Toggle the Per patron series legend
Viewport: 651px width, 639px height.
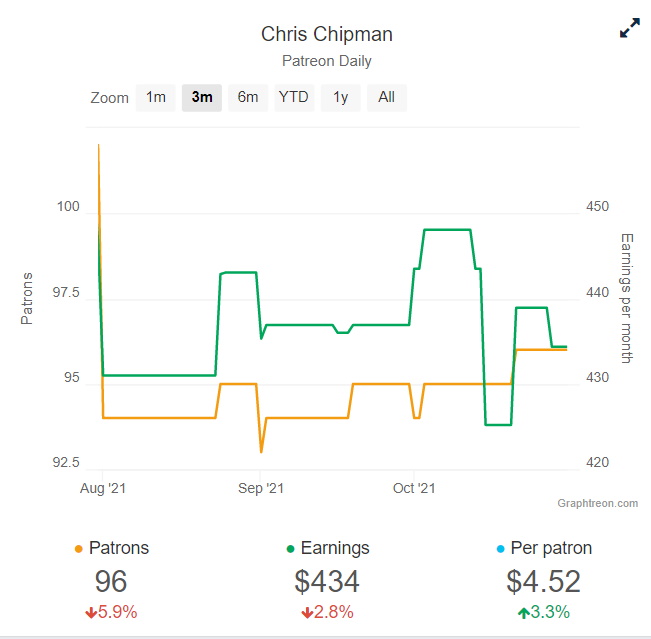(544, 548)
